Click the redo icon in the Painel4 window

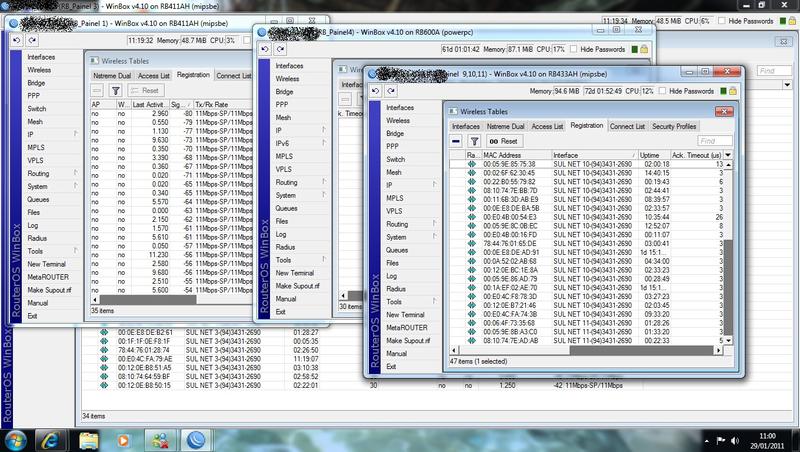[281, 49]
